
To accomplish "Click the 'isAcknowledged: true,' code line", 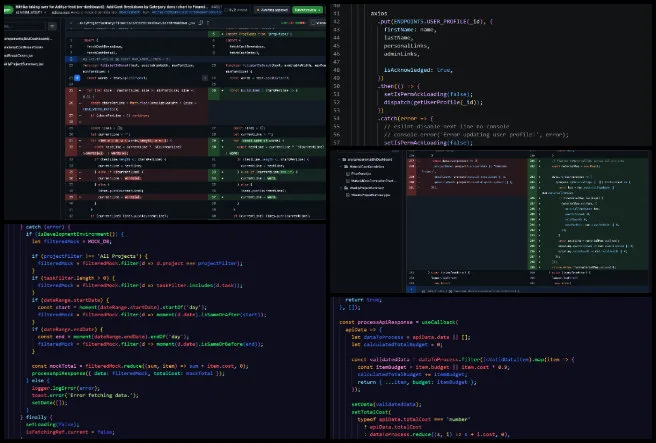I will (x=418, y=70).
